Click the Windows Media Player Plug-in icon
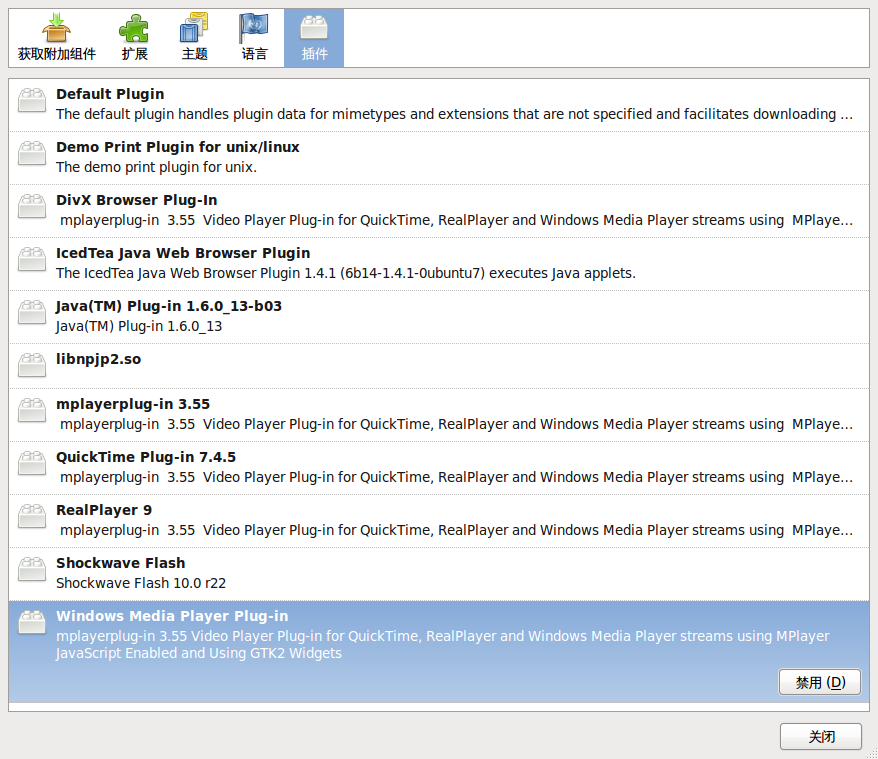Viewport: 878px width, 759px height. click(32, 622)
